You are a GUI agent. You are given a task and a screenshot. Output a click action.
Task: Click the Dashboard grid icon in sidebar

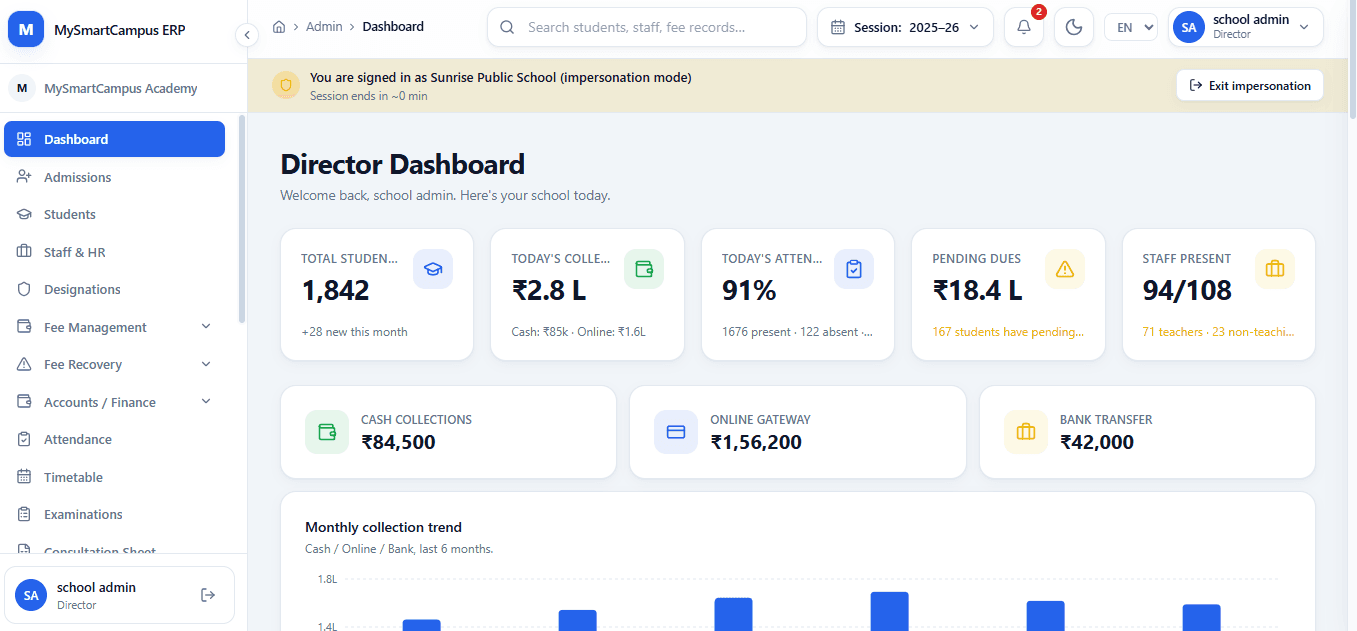pyautogui.click(x=25, y=139)
